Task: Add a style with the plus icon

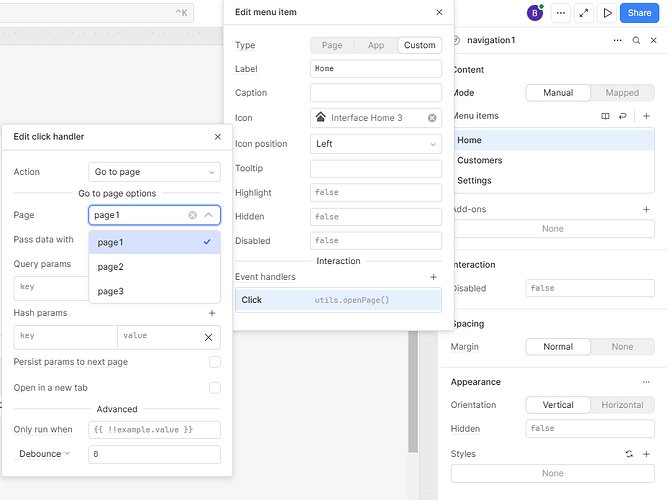Action: [646, 454]
